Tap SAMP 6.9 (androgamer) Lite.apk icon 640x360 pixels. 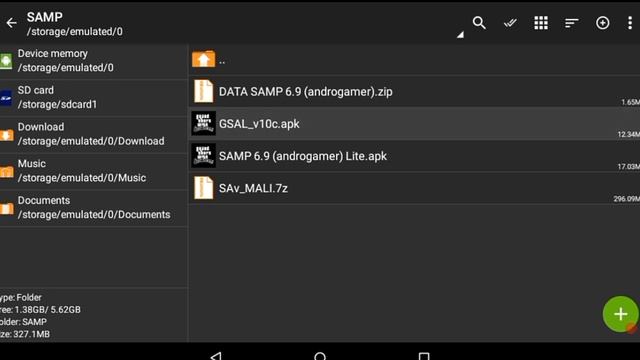click(x=203, y=156)
